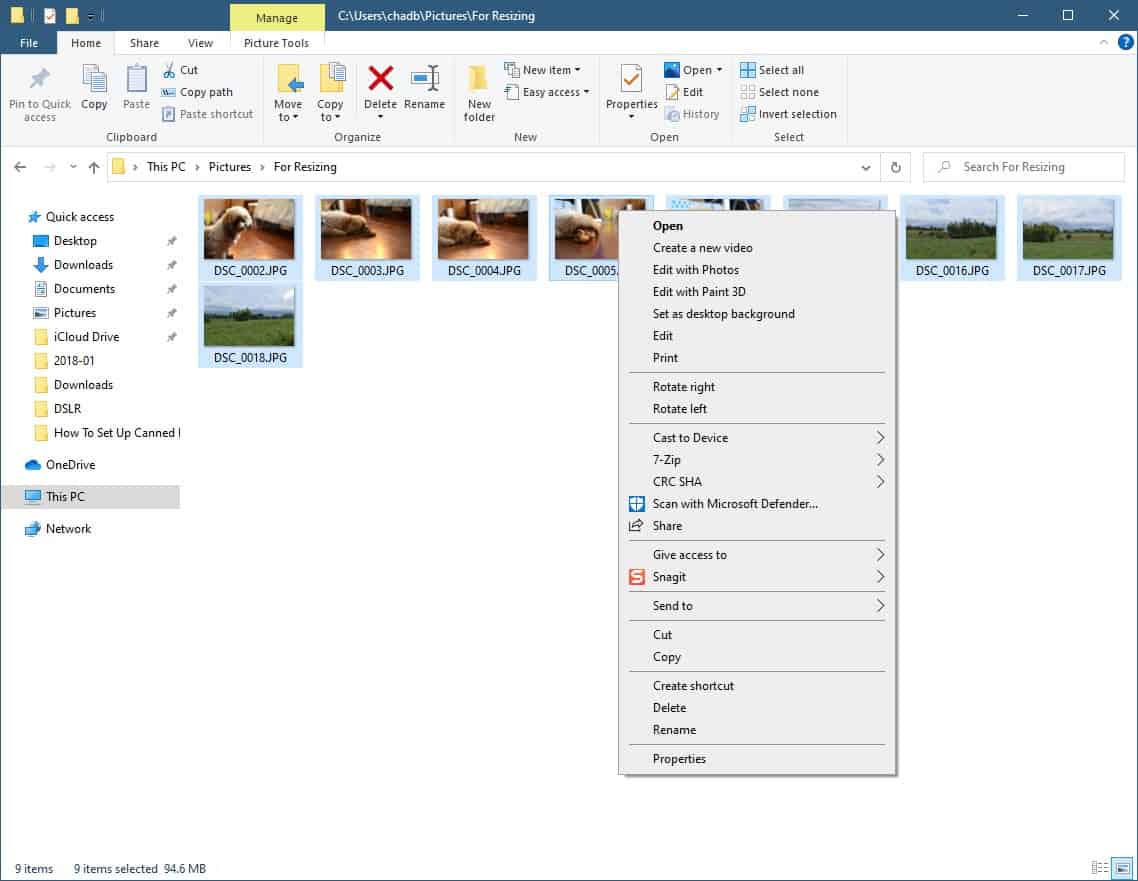Choose Edit with Paint 3D

tap(757, 292)
